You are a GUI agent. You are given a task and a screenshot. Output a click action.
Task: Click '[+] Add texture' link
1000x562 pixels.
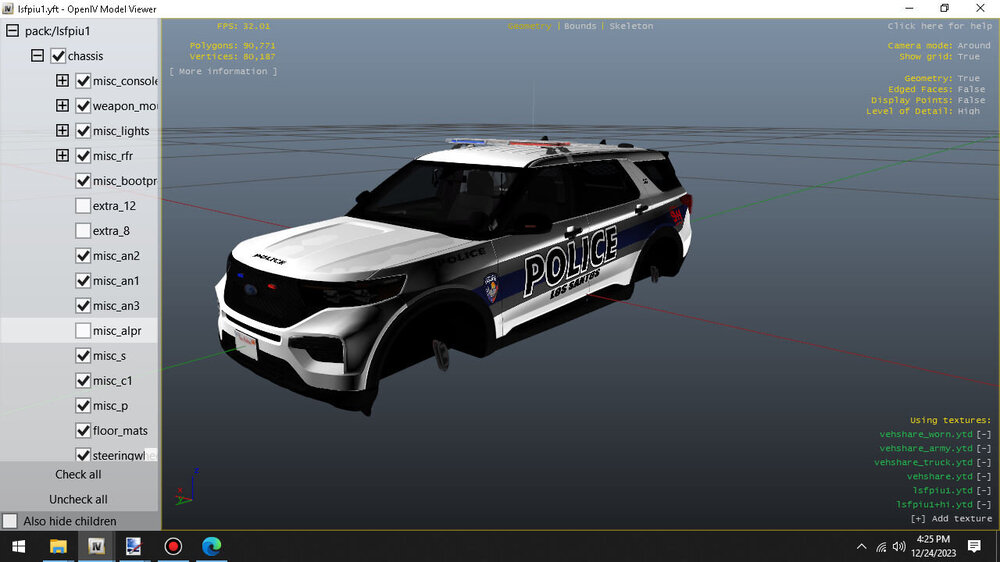(x=951, y=519)
